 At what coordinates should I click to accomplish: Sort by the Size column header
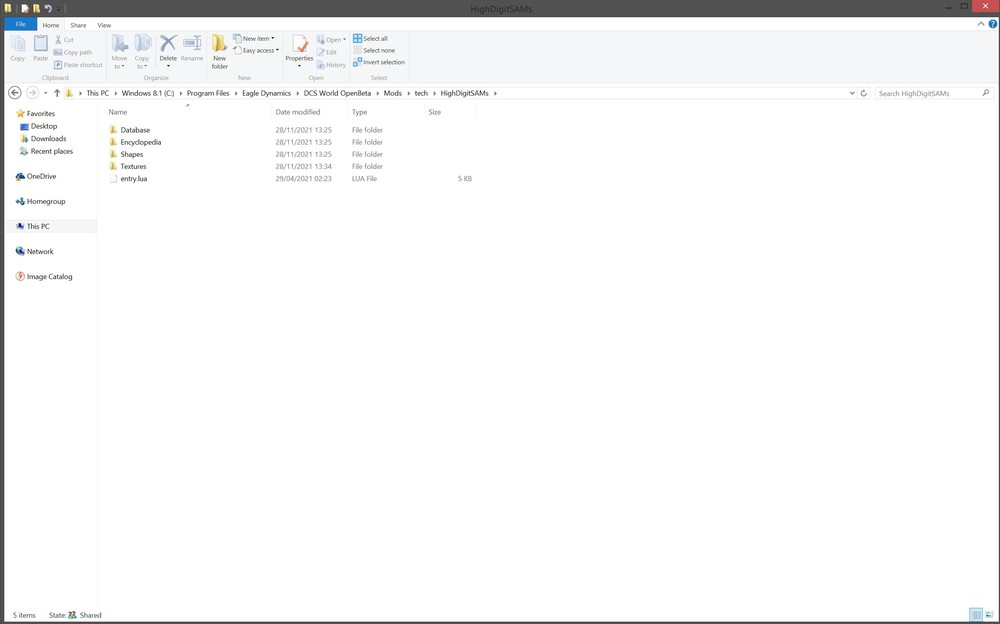pos(435,112)
